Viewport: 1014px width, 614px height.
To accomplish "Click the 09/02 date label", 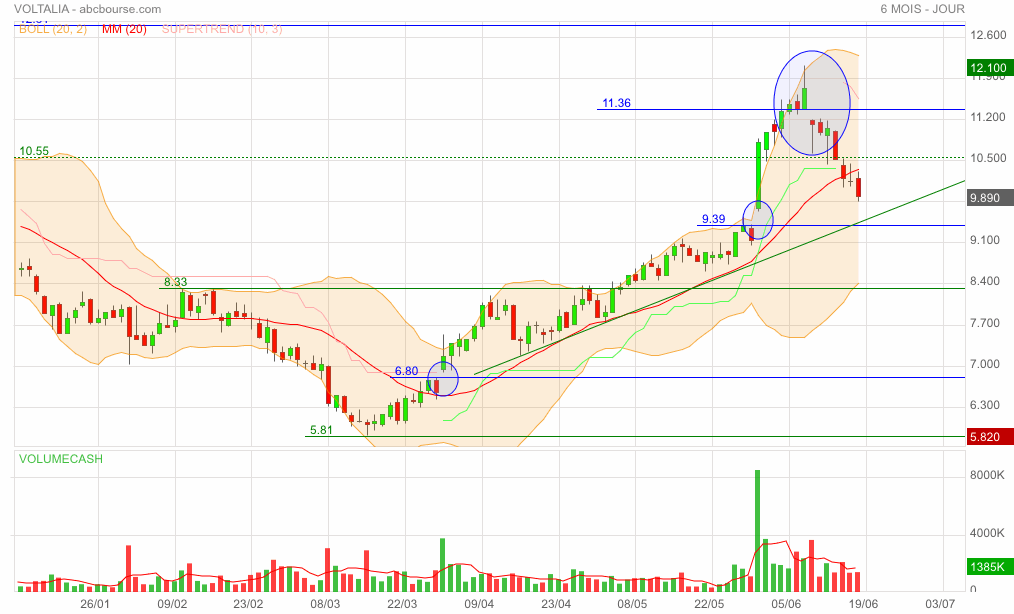I will [172, 604].
